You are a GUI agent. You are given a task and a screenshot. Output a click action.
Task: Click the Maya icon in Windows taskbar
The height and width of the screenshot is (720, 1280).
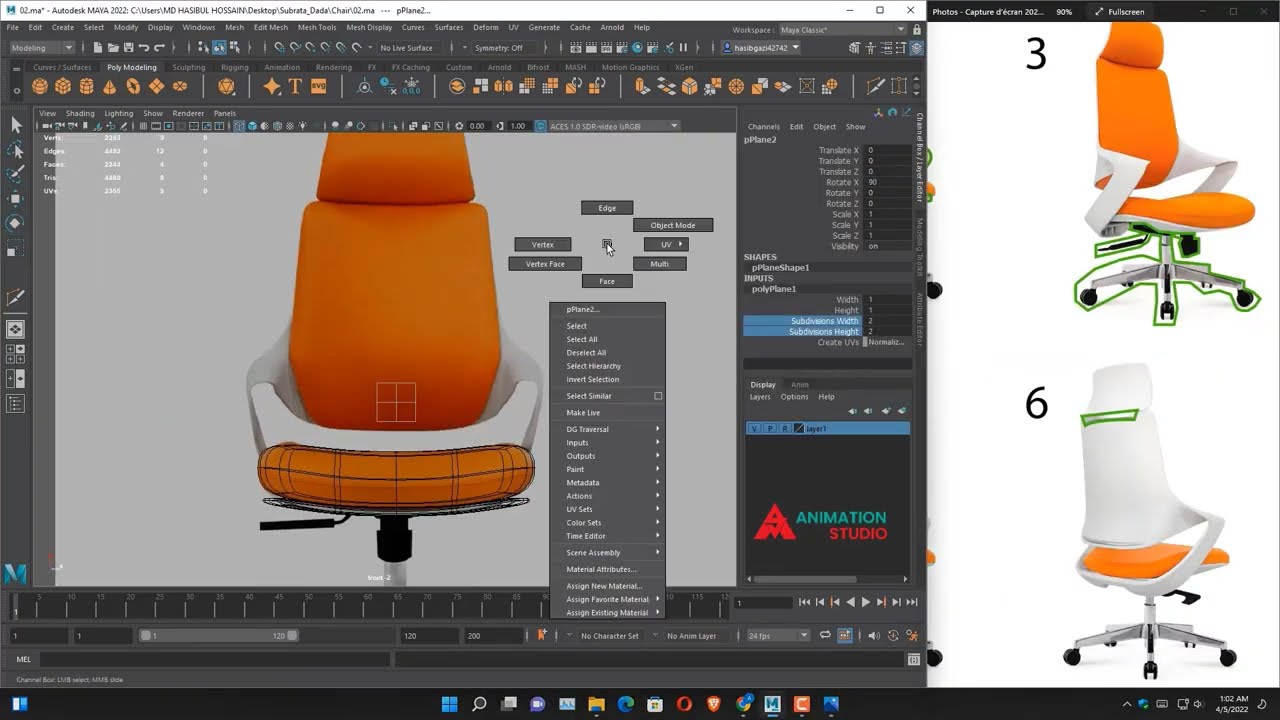pyautogui.click(x=772, y=704)
